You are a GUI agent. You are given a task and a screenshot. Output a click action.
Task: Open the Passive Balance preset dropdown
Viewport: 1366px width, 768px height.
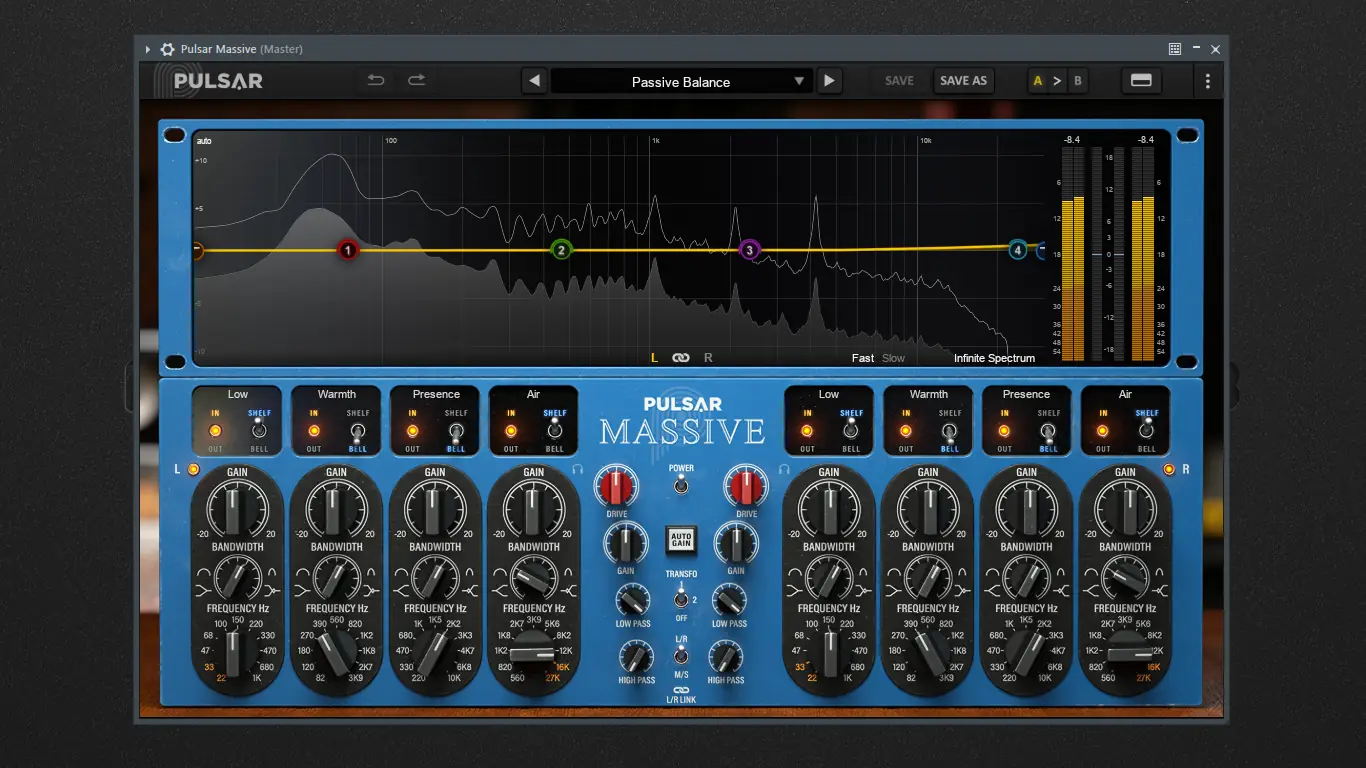tap(681, 82)
